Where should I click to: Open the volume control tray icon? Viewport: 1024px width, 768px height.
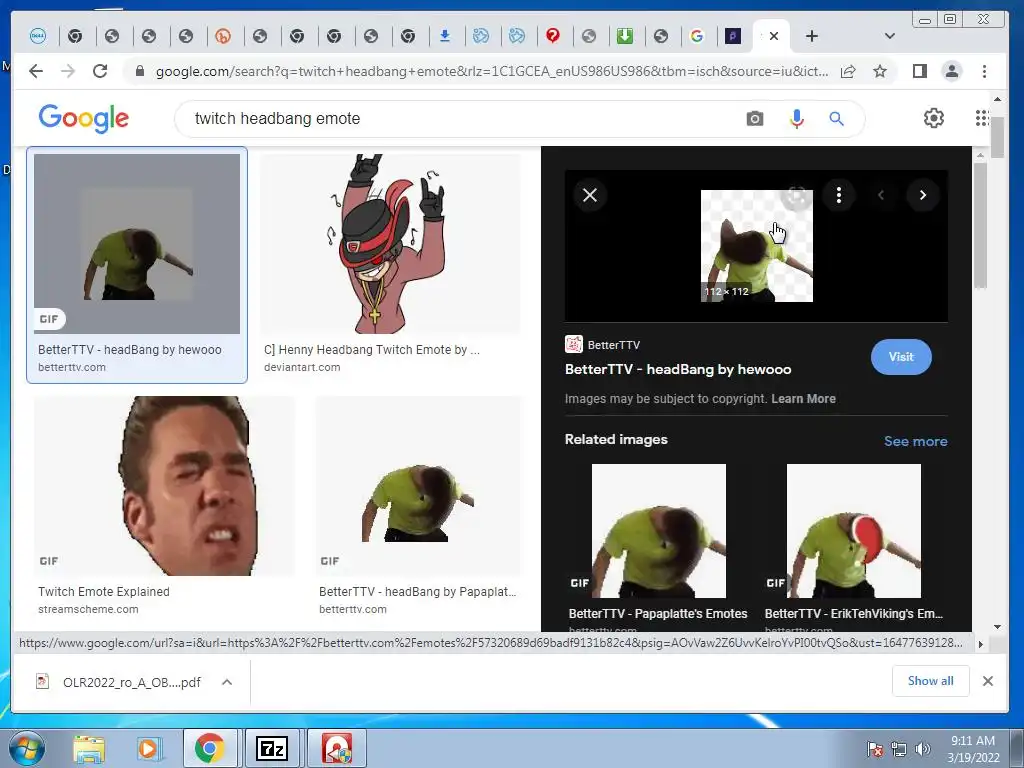click(x=923, y=749)
